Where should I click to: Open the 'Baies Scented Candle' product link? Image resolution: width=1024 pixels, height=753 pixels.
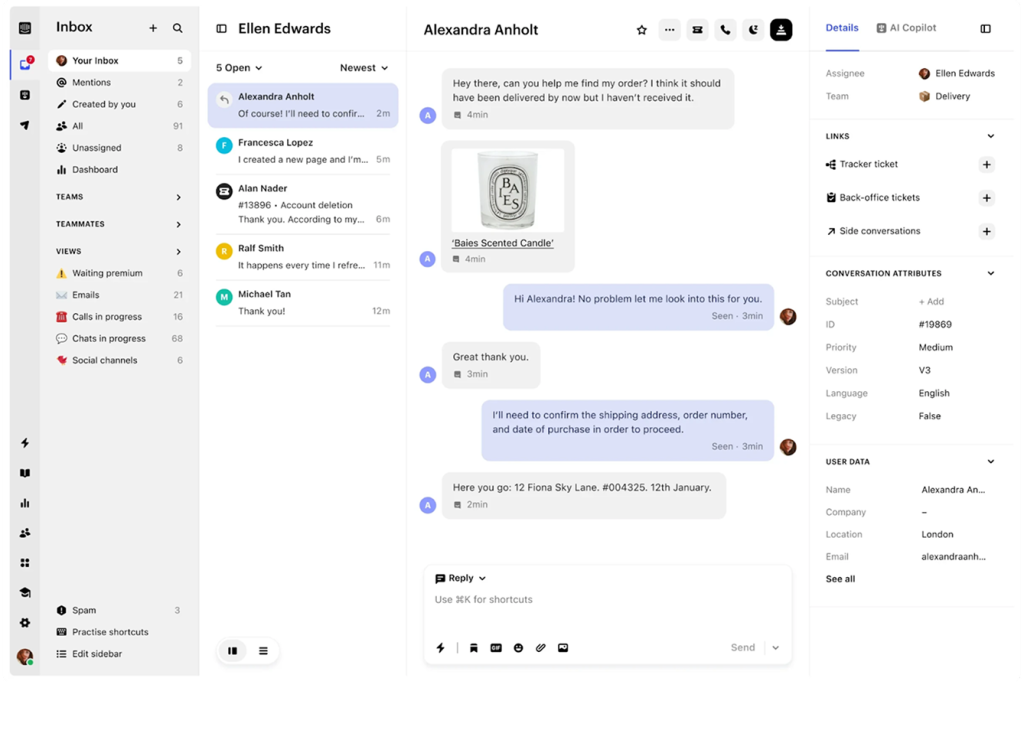[502, 243]
